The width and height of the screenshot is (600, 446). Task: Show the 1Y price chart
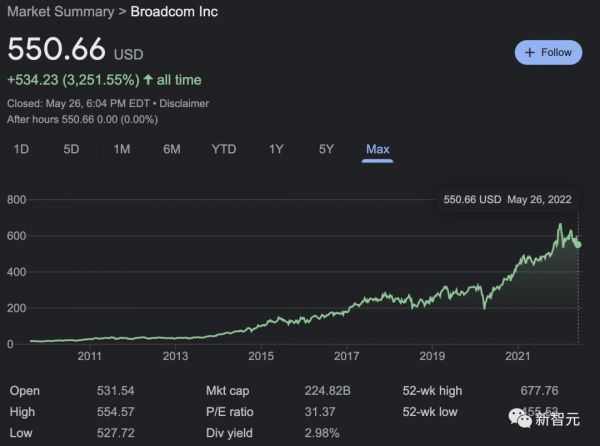[277, 149]
